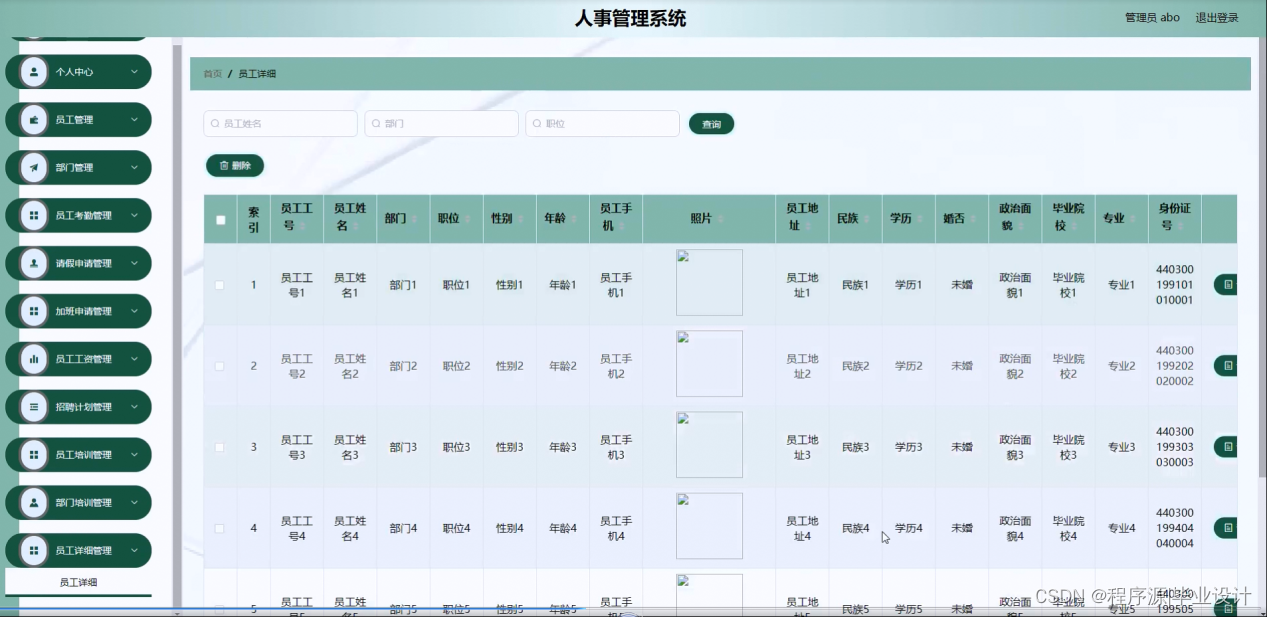Click the 请假申请管理 person icon
Viewport: 1267px width, 617px height.
click(34, 264)
